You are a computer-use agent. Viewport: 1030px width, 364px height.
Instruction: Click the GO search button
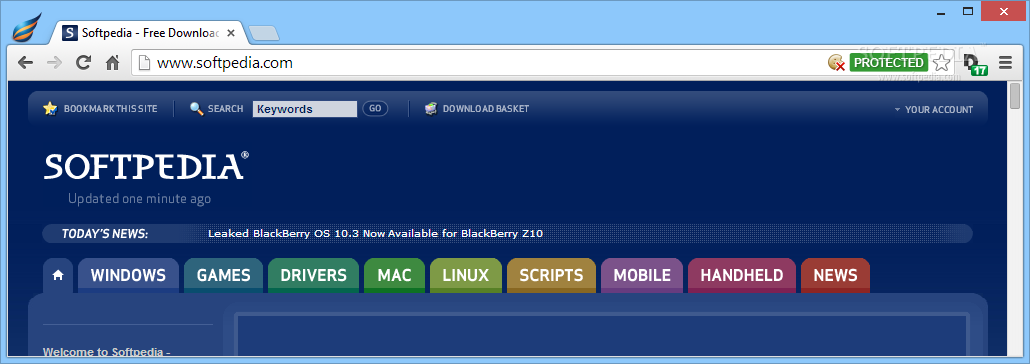[x=375, y=108]
